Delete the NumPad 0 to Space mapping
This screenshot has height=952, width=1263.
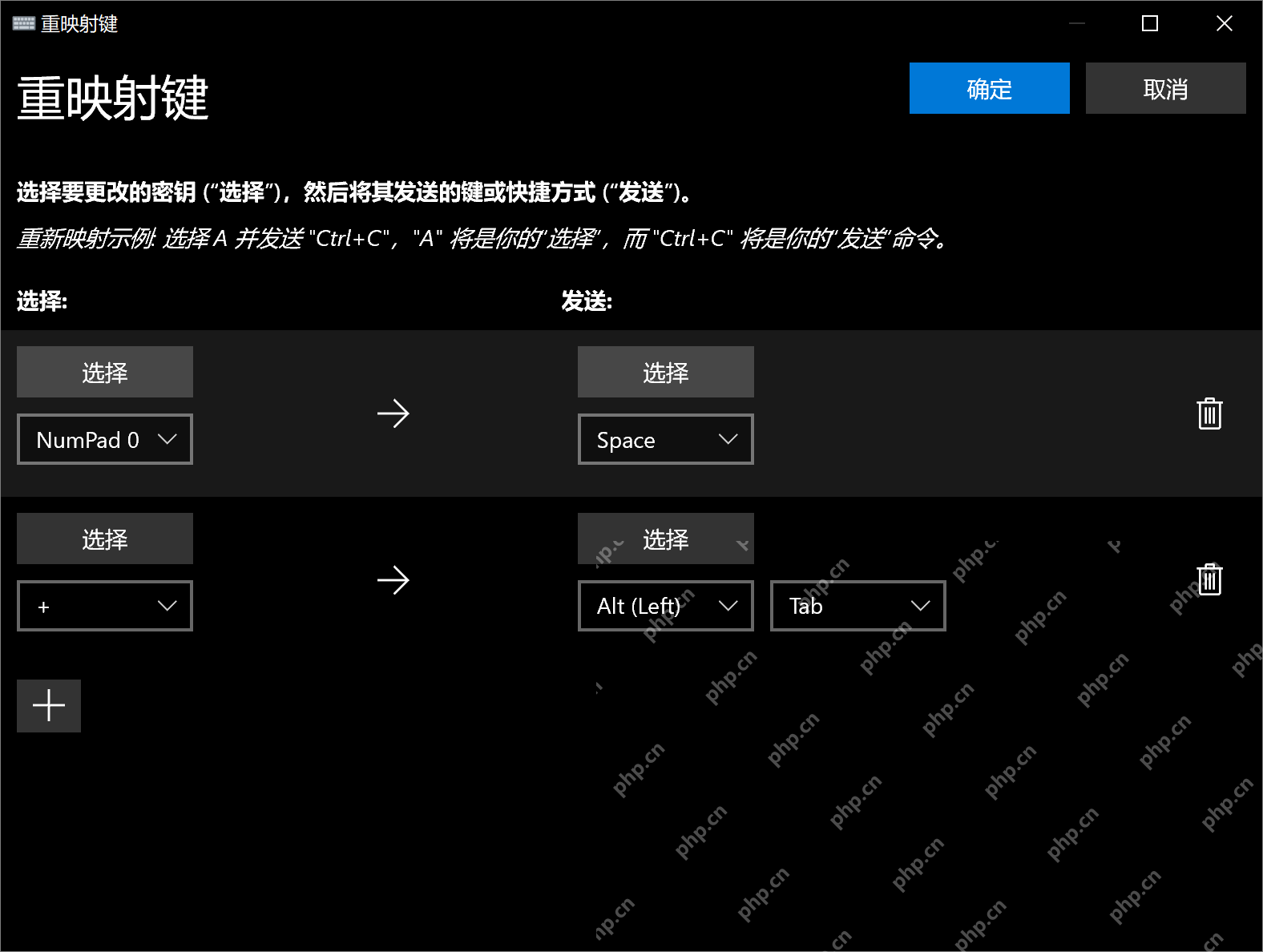[1209, 413]
